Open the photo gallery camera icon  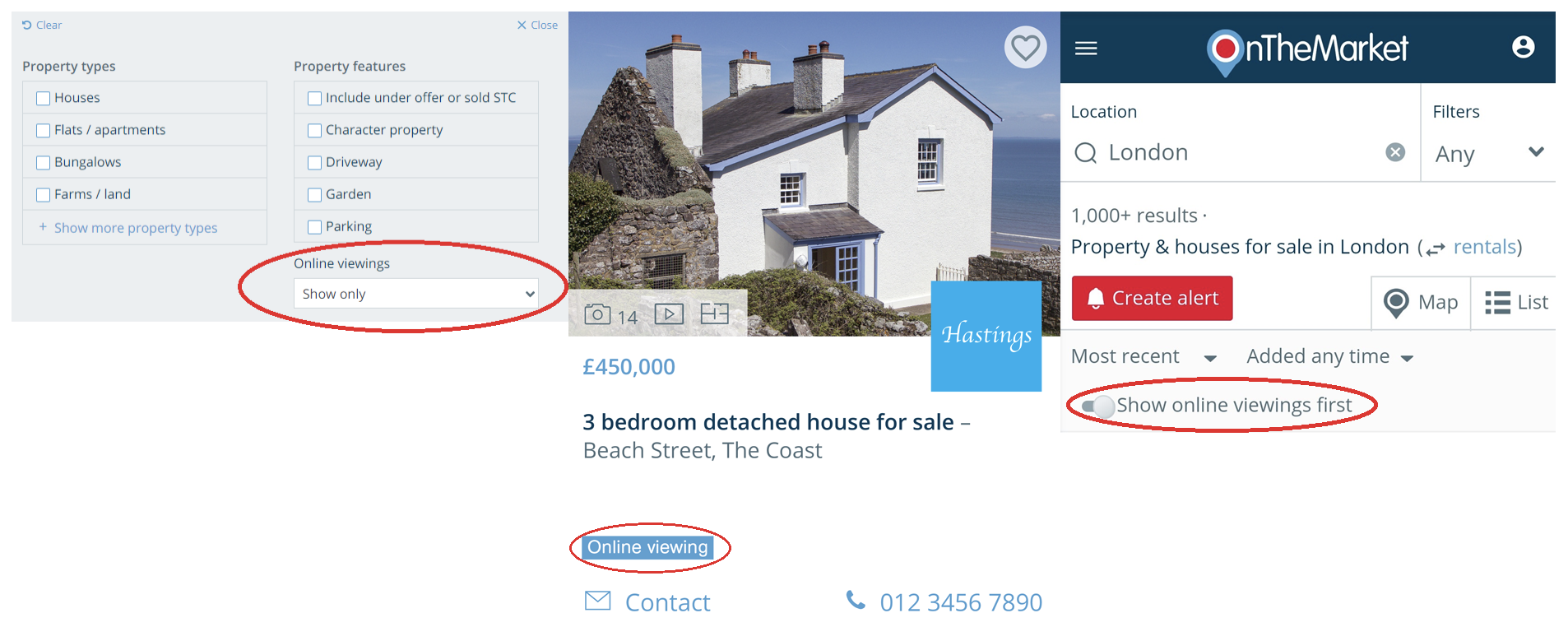598,314
